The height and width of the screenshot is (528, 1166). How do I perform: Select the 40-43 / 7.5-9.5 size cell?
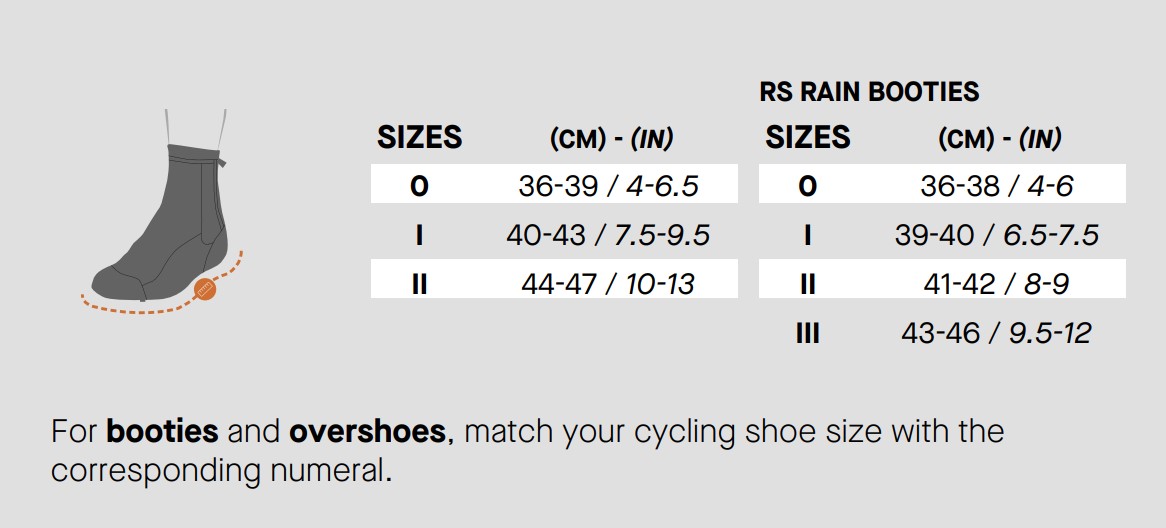(608, 235)
